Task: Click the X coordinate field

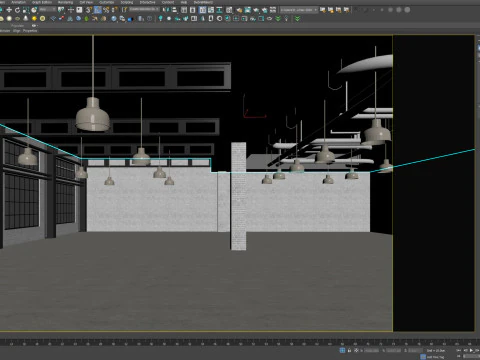Action: coord(371,350)
